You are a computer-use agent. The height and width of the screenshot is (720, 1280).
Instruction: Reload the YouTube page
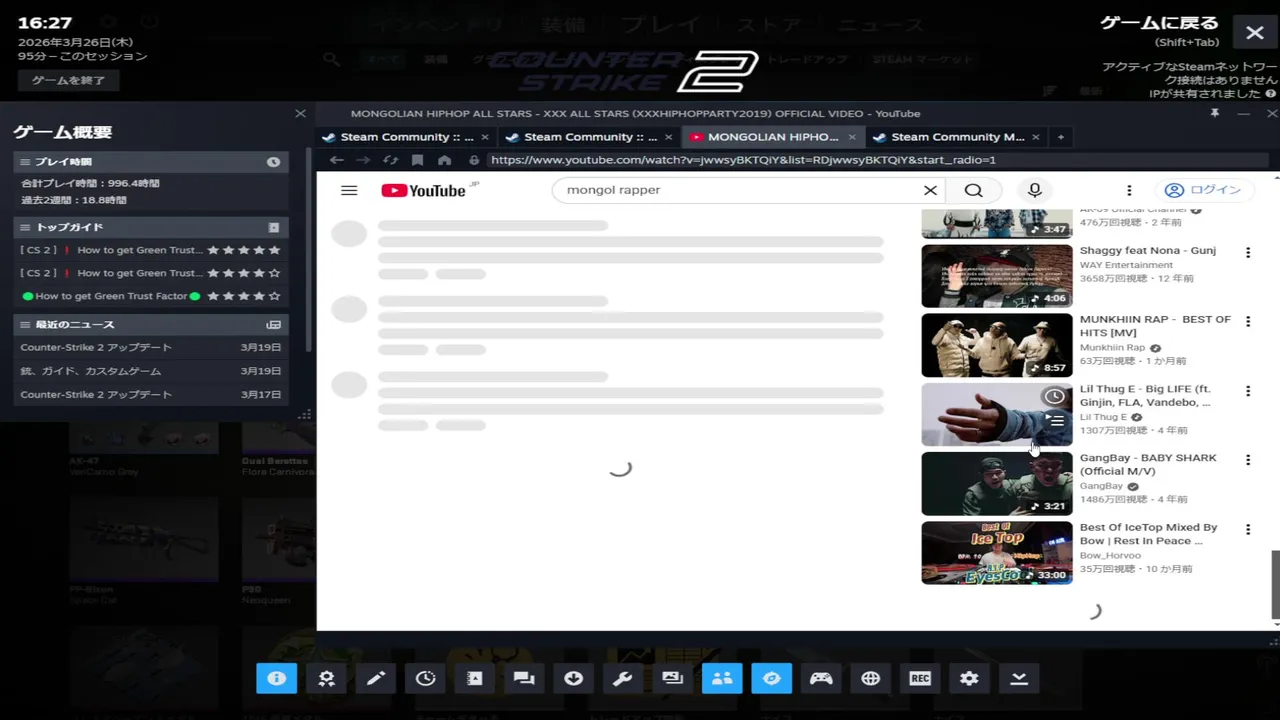[391, 160]
